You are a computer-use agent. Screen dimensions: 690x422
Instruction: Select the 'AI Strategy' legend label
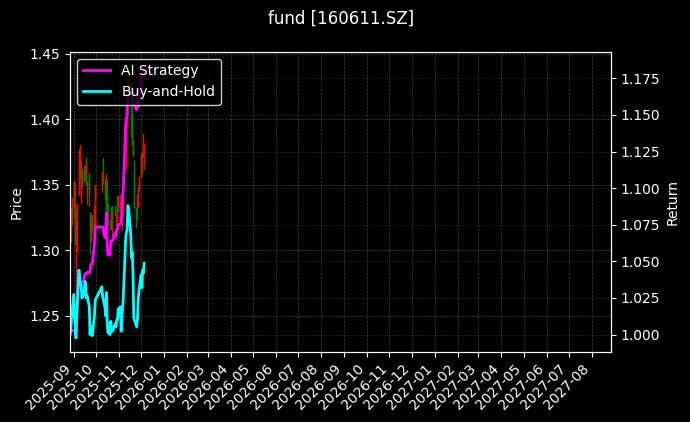tap(159, 70)
